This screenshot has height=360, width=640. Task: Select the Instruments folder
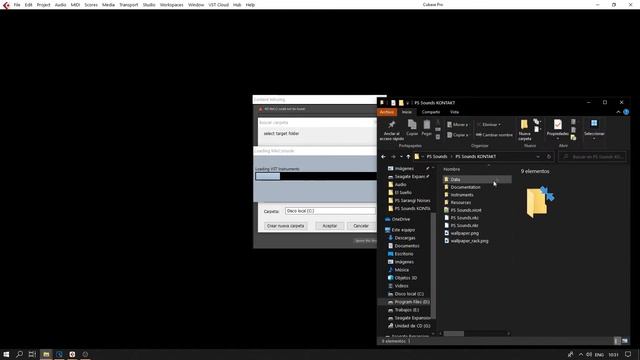coord(462,195)
